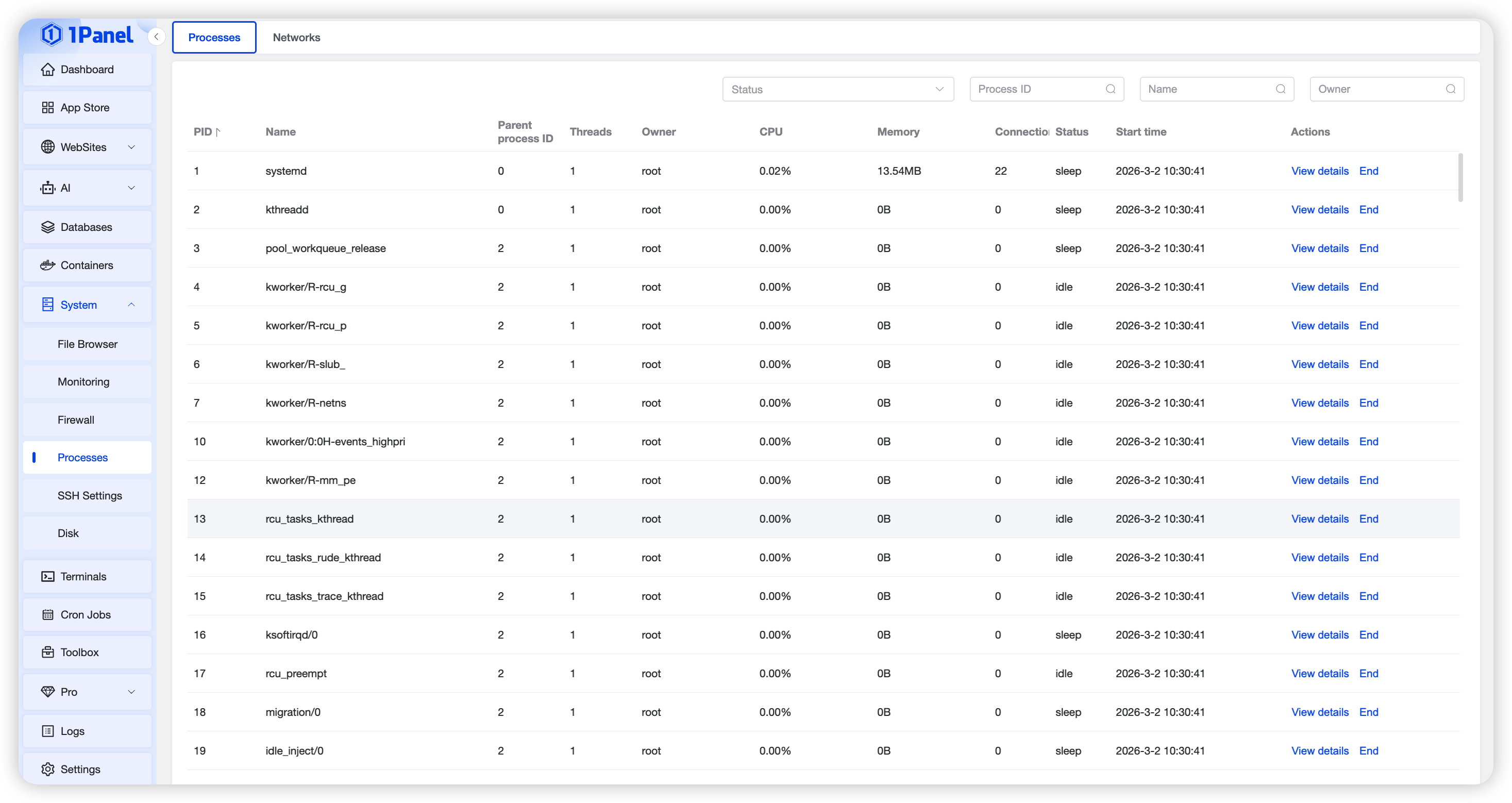This screenshot has width=1512, height=803.
Task: Click the Process ID search magnifier icon
Action: (1111, 89)
